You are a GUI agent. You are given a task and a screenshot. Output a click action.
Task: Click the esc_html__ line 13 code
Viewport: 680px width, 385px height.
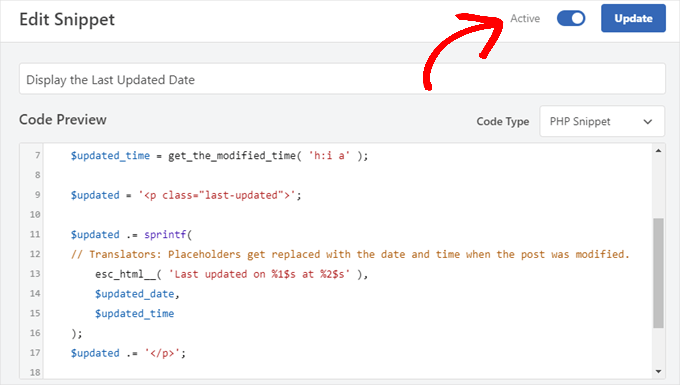232,274
